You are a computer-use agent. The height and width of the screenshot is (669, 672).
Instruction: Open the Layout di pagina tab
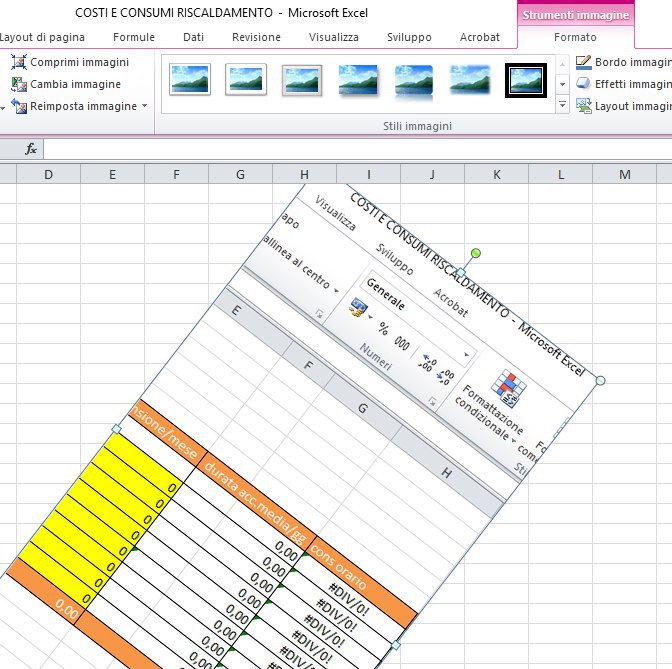click(x=42, y=37)
